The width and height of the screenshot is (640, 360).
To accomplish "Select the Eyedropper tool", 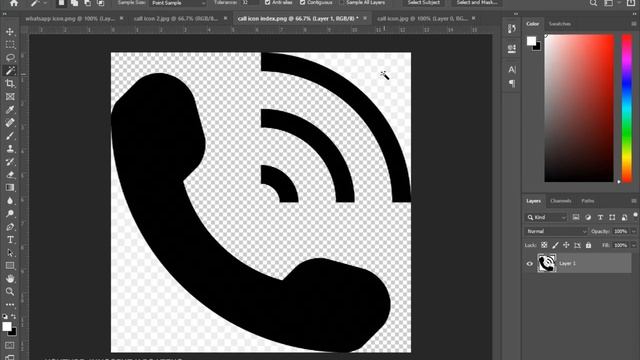I will pos(10,110).
